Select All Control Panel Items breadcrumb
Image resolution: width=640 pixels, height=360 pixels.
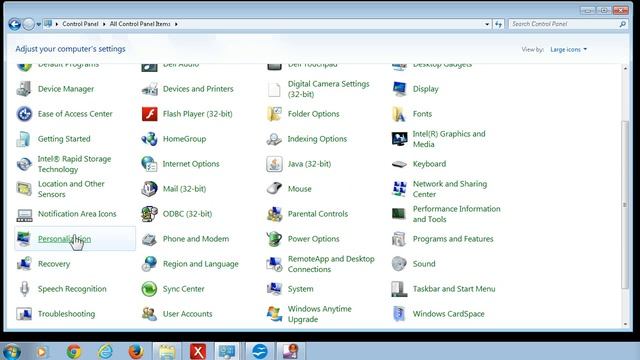pos(140,24)
